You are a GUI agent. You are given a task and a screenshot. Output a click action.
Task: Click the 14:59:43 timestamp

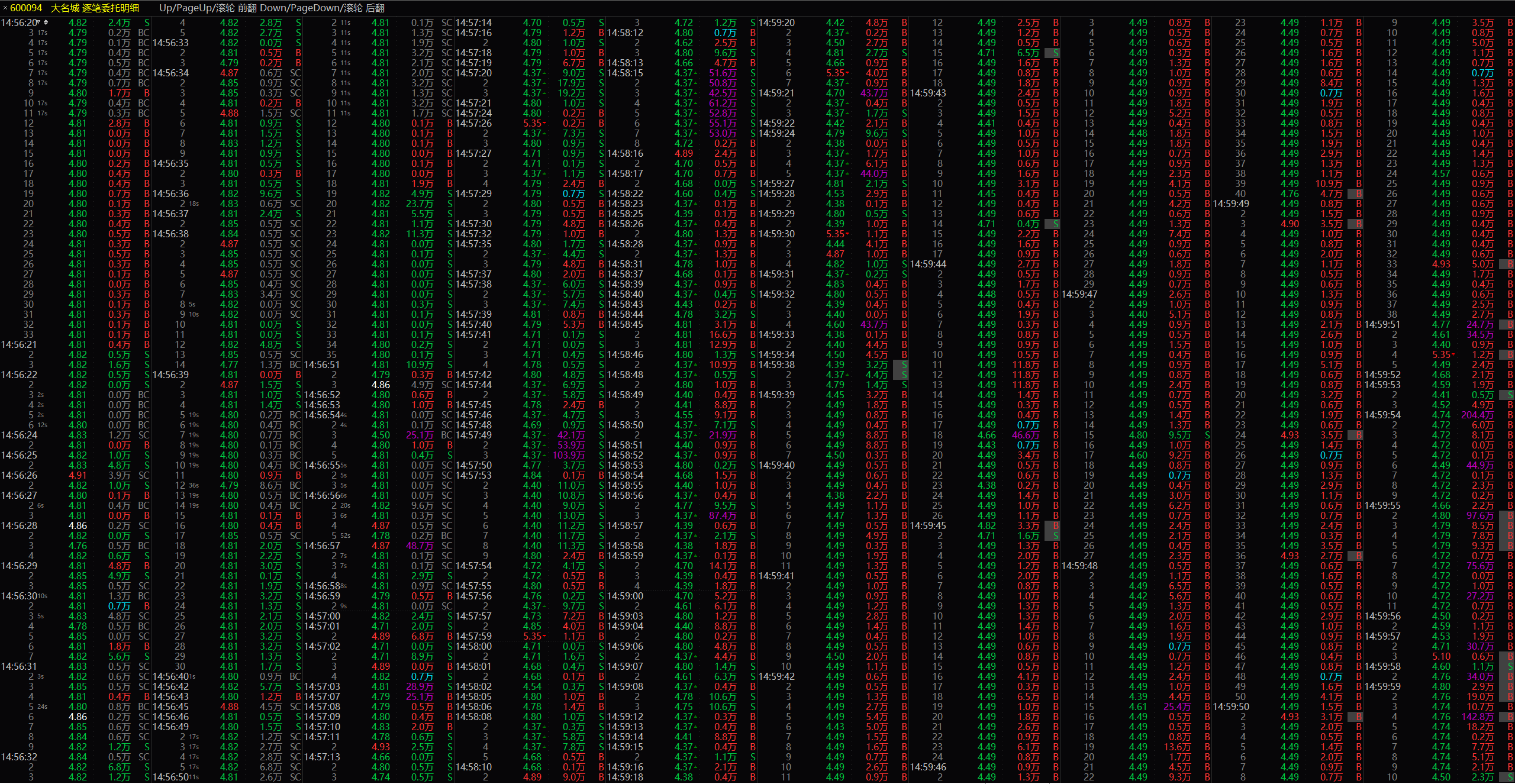[928, 93]
